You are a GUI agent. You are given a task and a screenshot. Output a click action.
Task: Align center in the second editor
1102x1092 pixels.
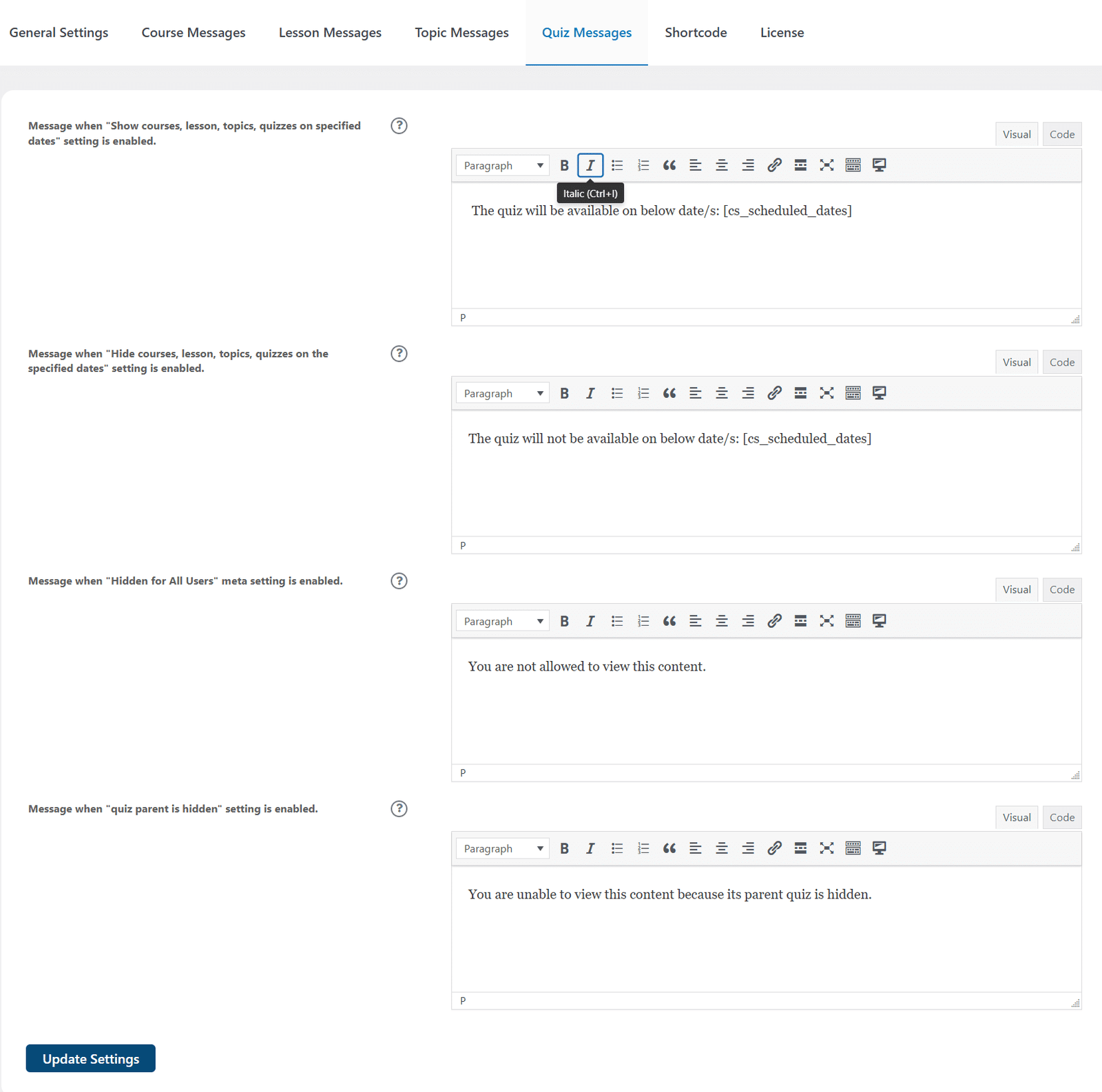coord(722,393)
